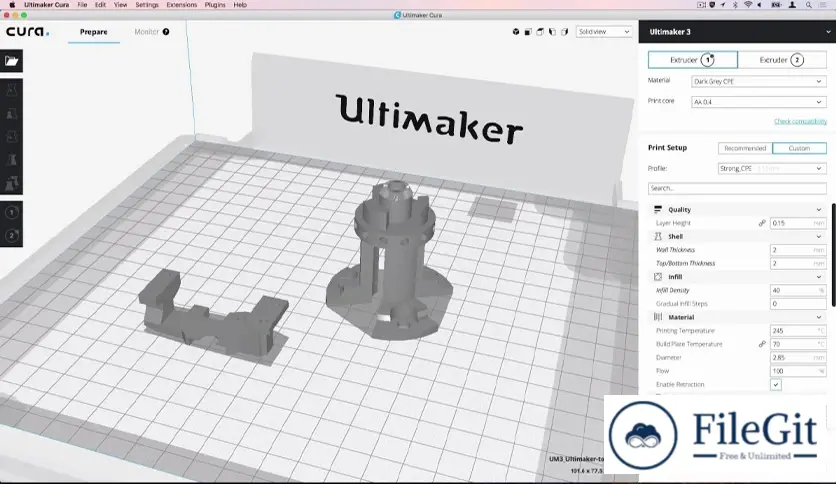Open the Print core AA 0.4 dropdown
Viewport: 836px width, 484px height.
pos(759,102)
